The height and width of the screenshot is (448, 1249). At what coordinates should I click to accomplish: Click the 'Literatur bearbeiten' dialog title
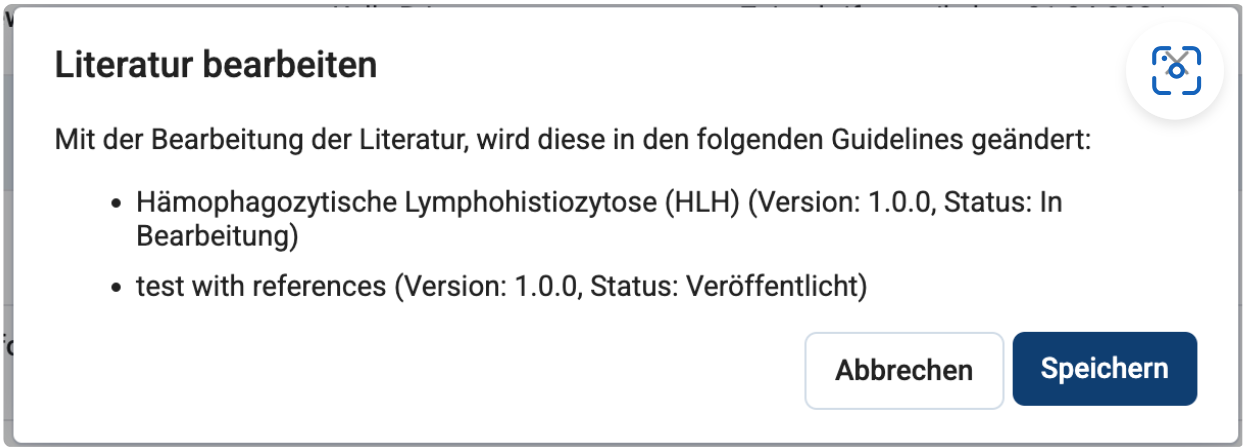click(215, 66)
